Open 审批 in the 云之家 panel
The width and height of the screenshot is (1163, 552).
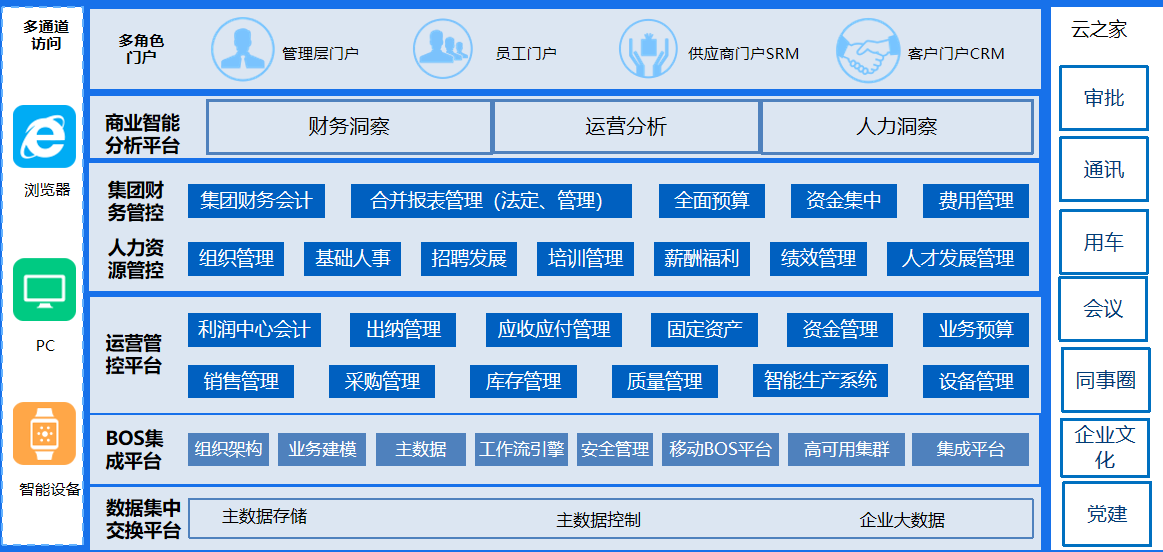tap(1104, 98)
